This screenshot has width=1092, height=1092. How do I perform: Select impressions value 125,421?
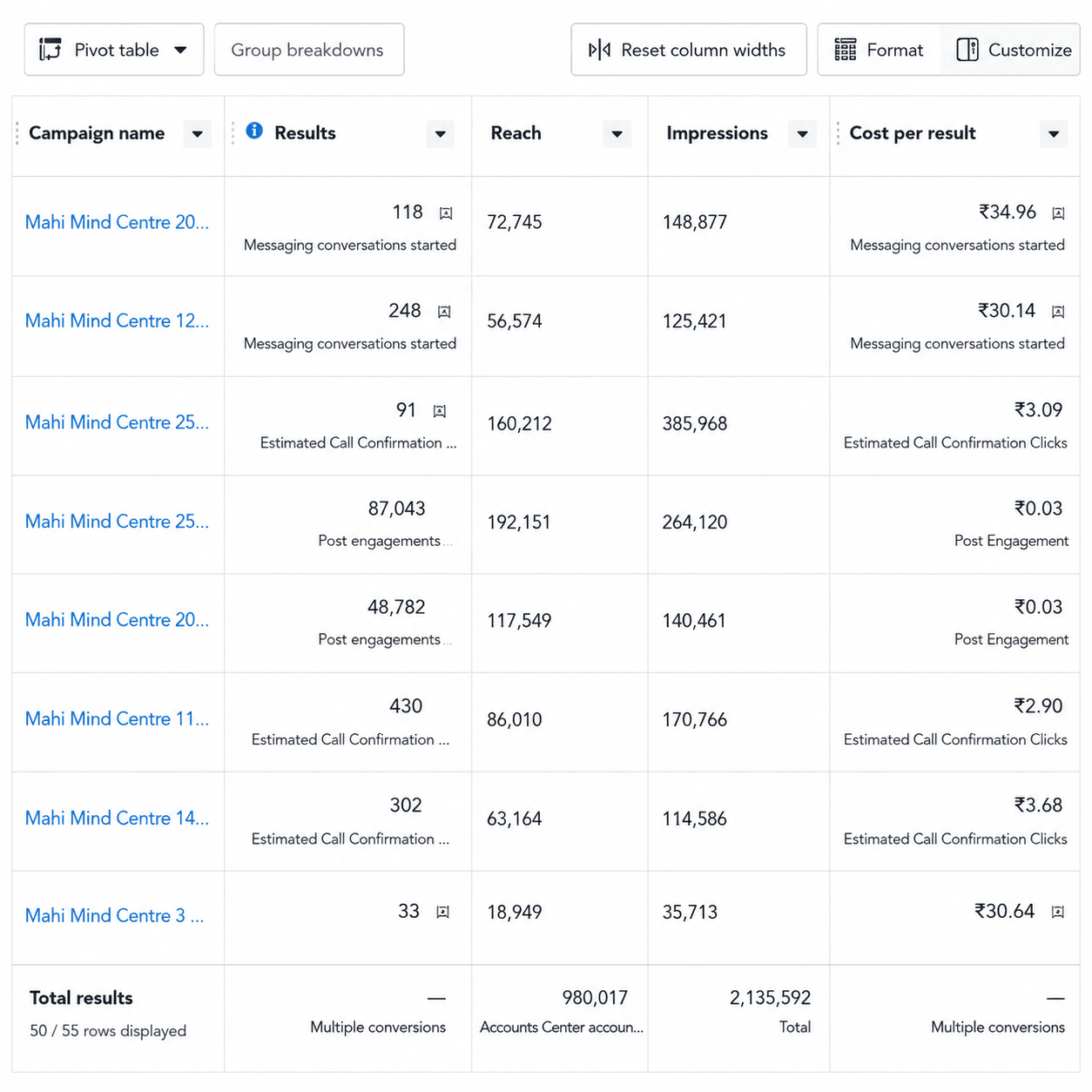coord(694,321)
